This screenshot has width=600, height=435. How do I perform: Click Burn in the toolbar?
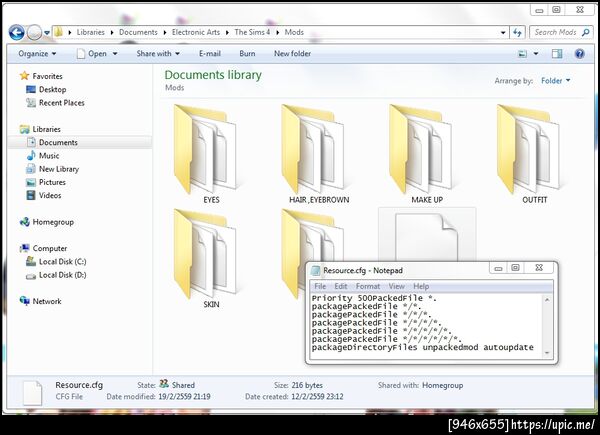[x=247, y=54]
